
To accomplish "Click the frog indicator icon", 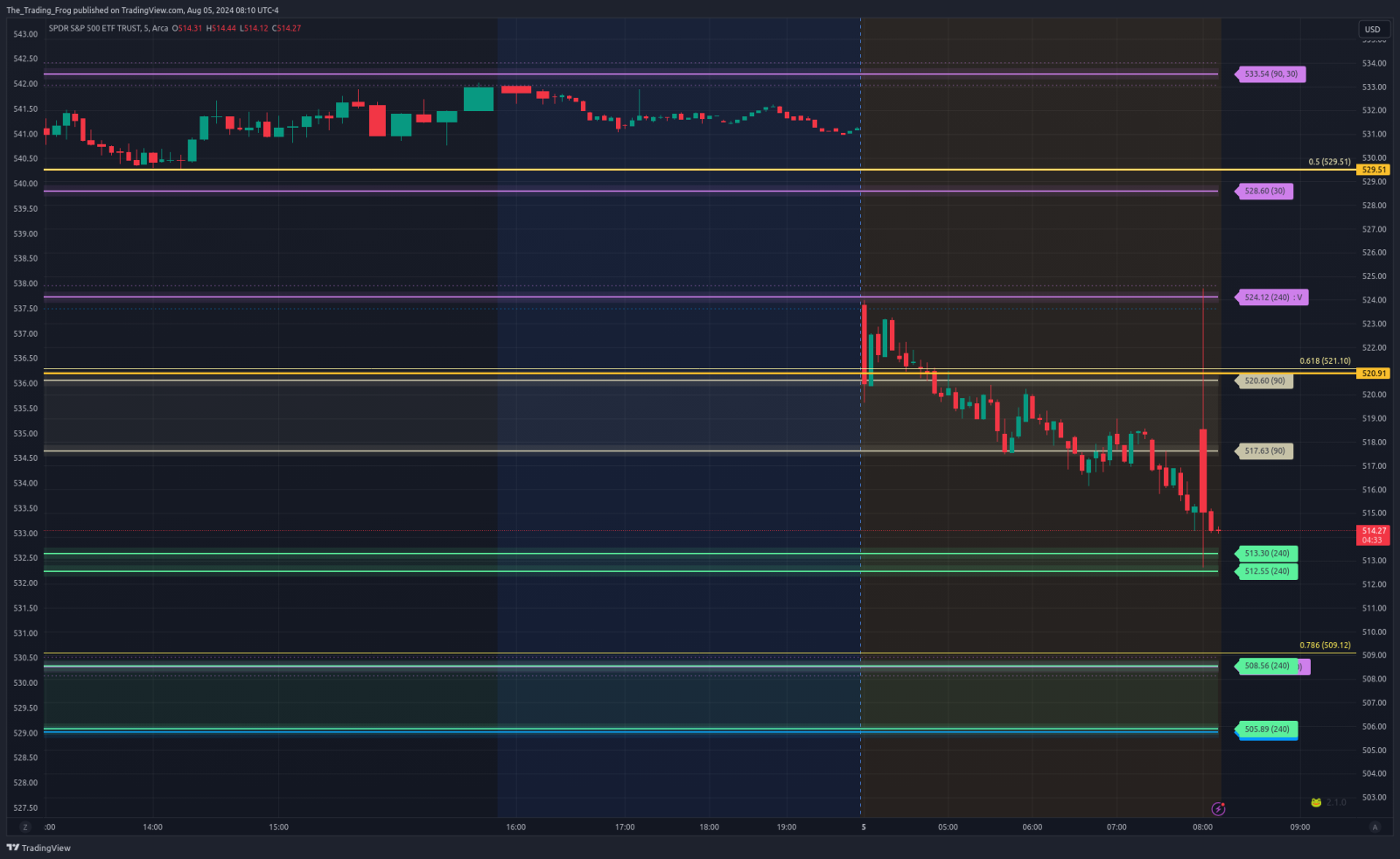I will pos(1316,802).
